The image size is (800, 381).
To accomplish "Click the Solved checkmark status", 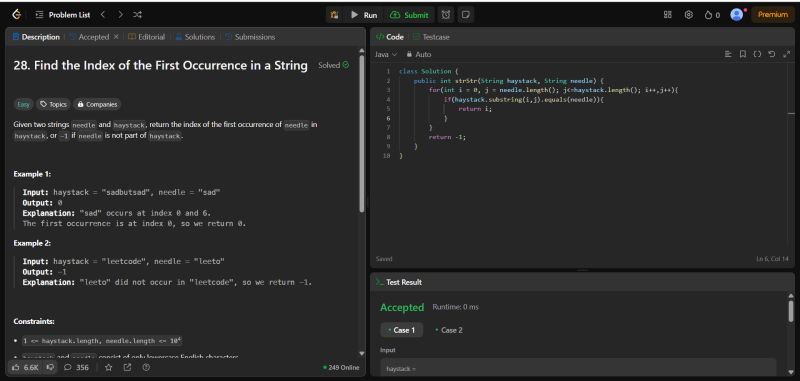I will pos(334,65).
